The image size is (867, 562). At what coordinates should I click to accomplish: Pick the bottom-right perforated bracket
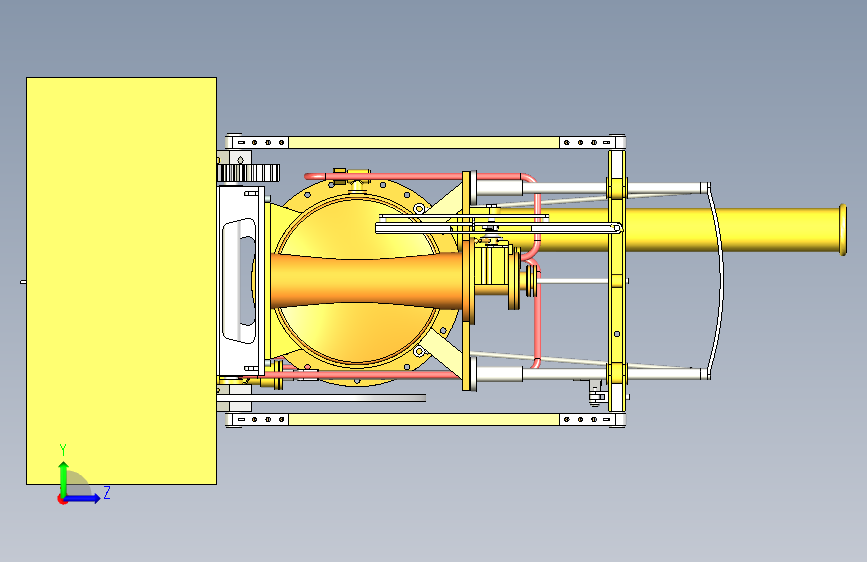592,419
